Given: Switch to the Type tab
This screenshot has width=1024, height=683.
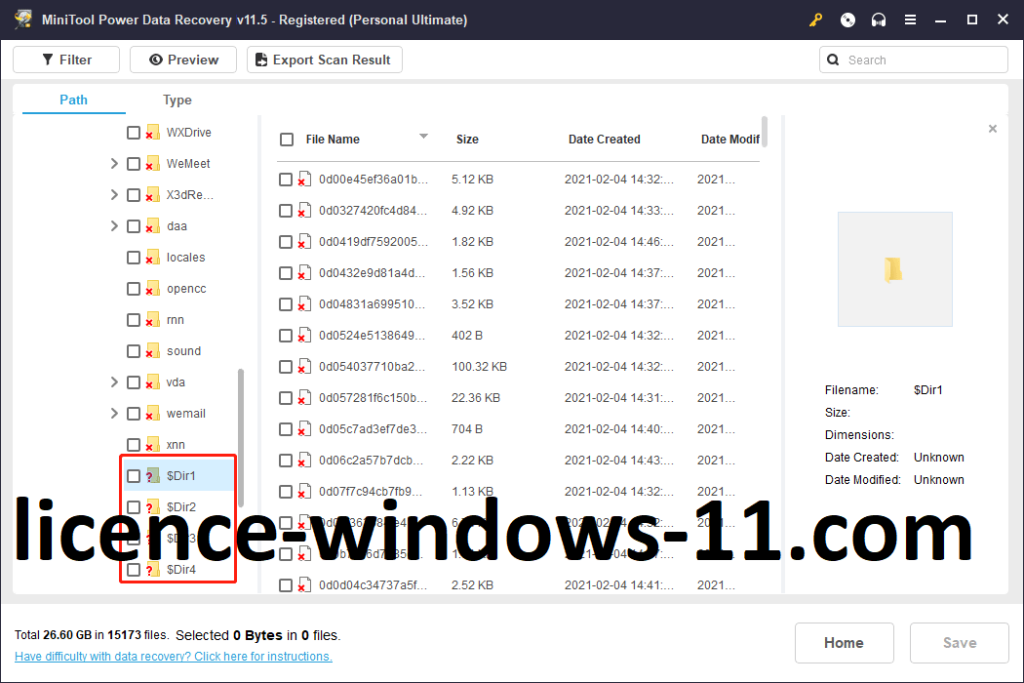Looking at the screenshot, I should (177, 100).
